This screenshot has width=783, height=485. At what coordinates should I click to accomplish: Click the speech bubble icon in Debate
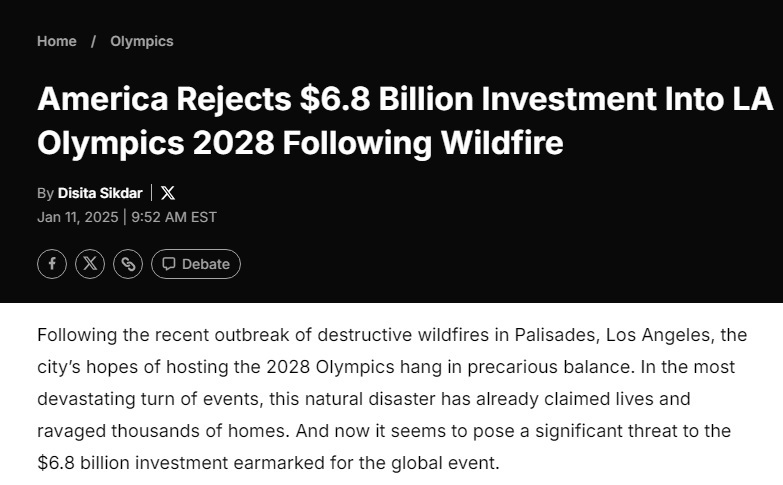169,263
